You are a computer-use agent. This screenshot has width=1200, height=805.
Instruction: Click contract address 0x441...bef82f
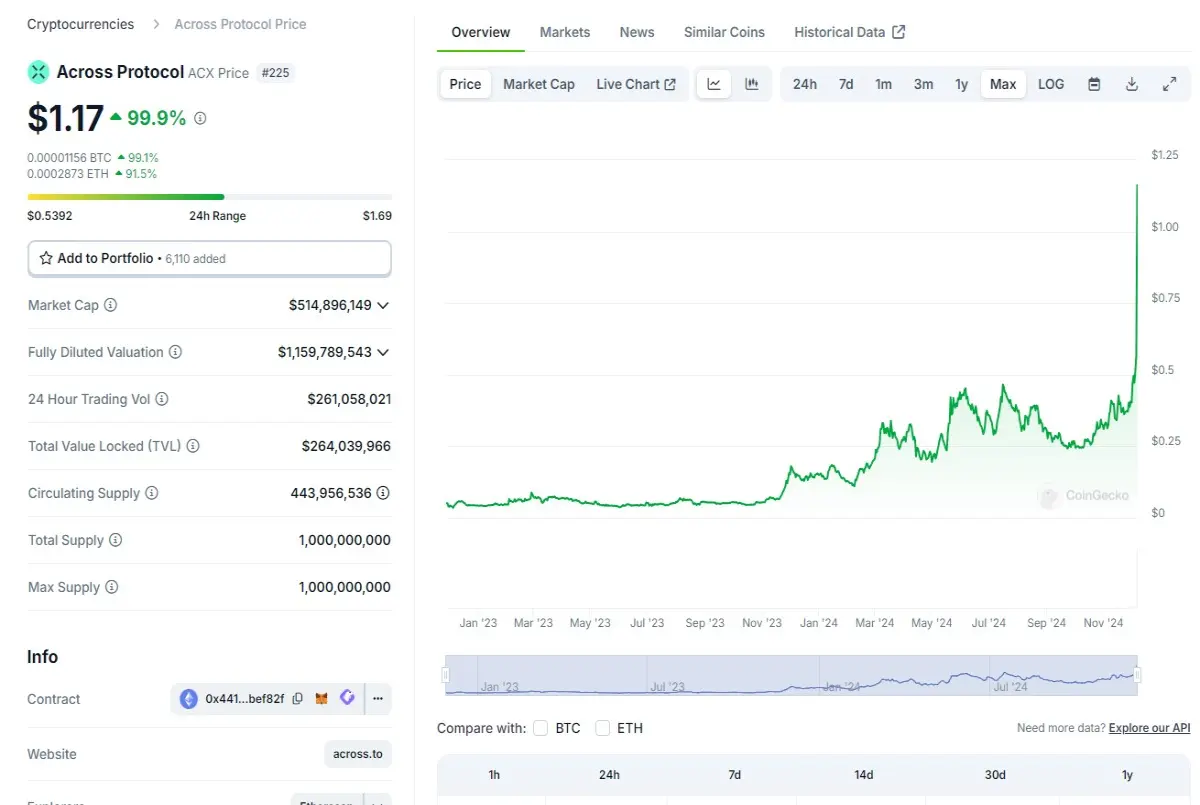(245, 699)
